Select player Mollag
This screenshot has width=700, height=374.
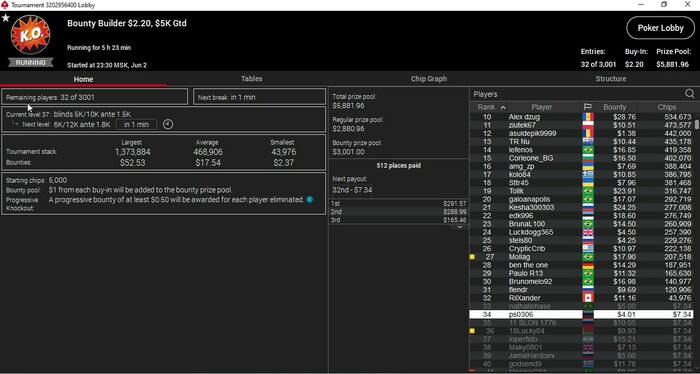pos(581,257)
